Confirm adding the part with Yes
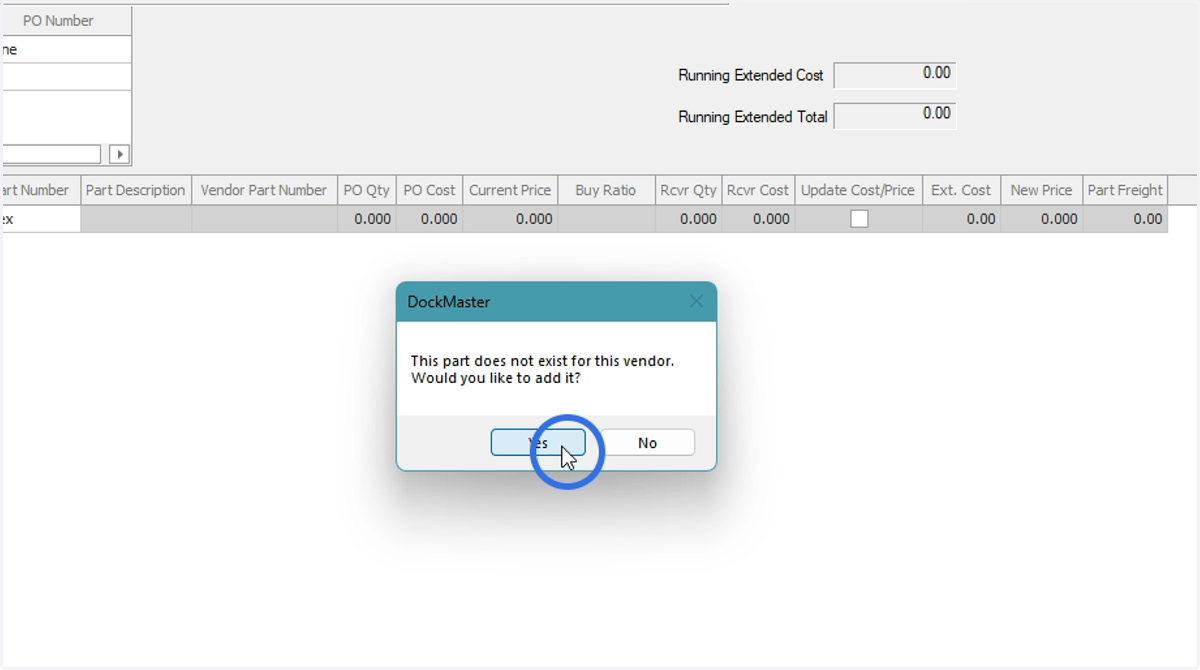This screenshot has height=670, width=1200. pyautogui.click(x=538, y=442)
